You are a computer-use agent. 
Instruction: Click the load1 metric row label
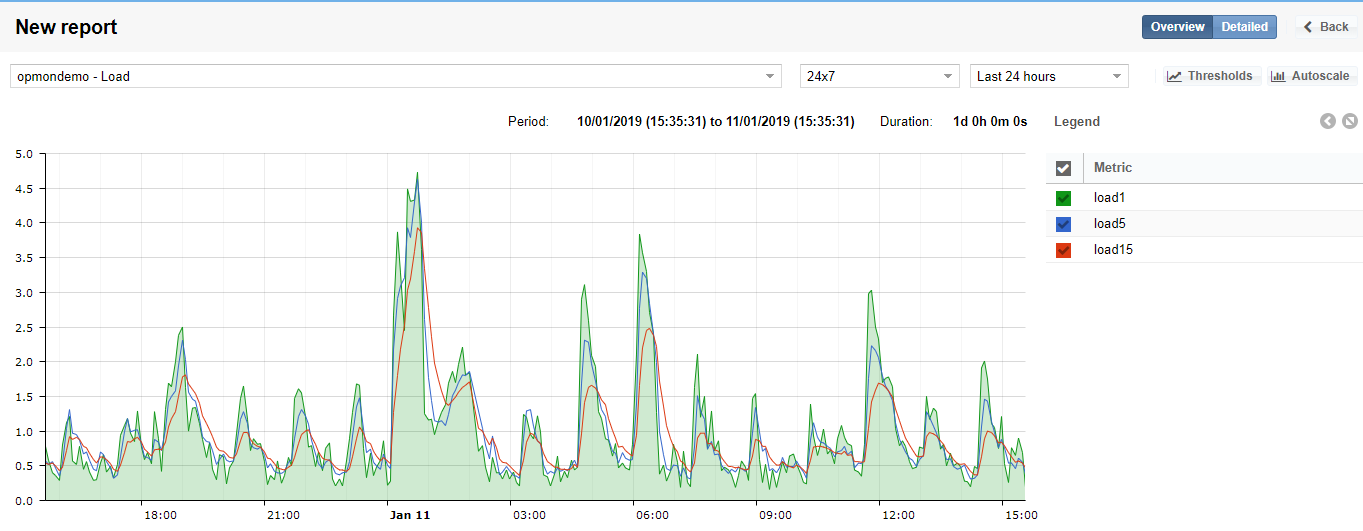click(x=1110, y=198)
